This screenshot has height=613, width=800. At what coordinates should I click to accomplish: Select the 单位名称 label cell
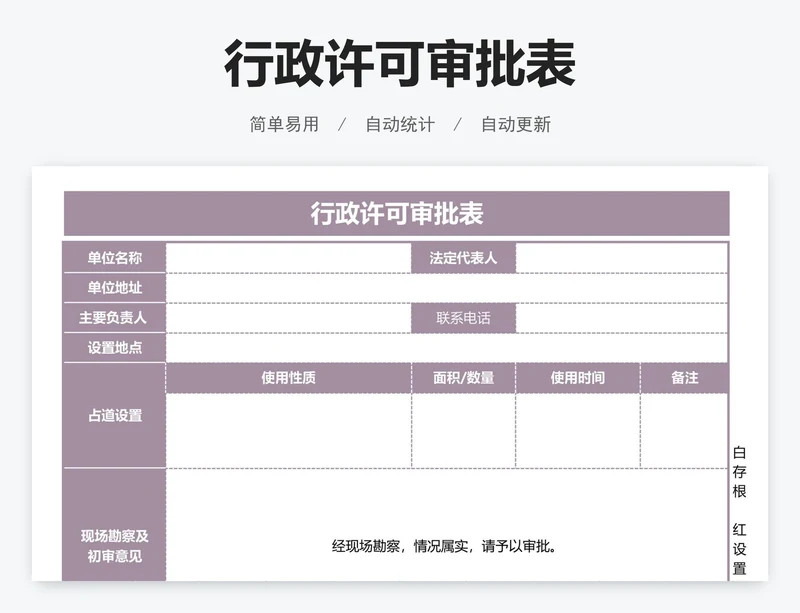[115, 258]
